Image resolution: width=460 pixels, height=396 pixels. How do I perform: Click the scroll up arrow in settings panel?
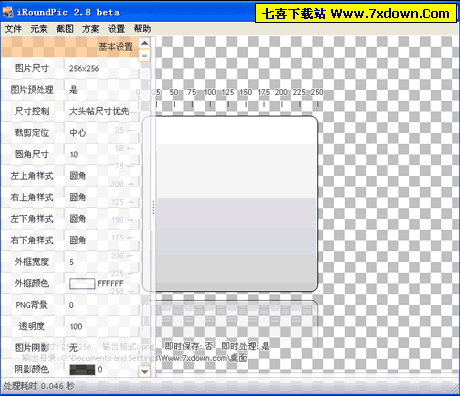pos(145,43)
